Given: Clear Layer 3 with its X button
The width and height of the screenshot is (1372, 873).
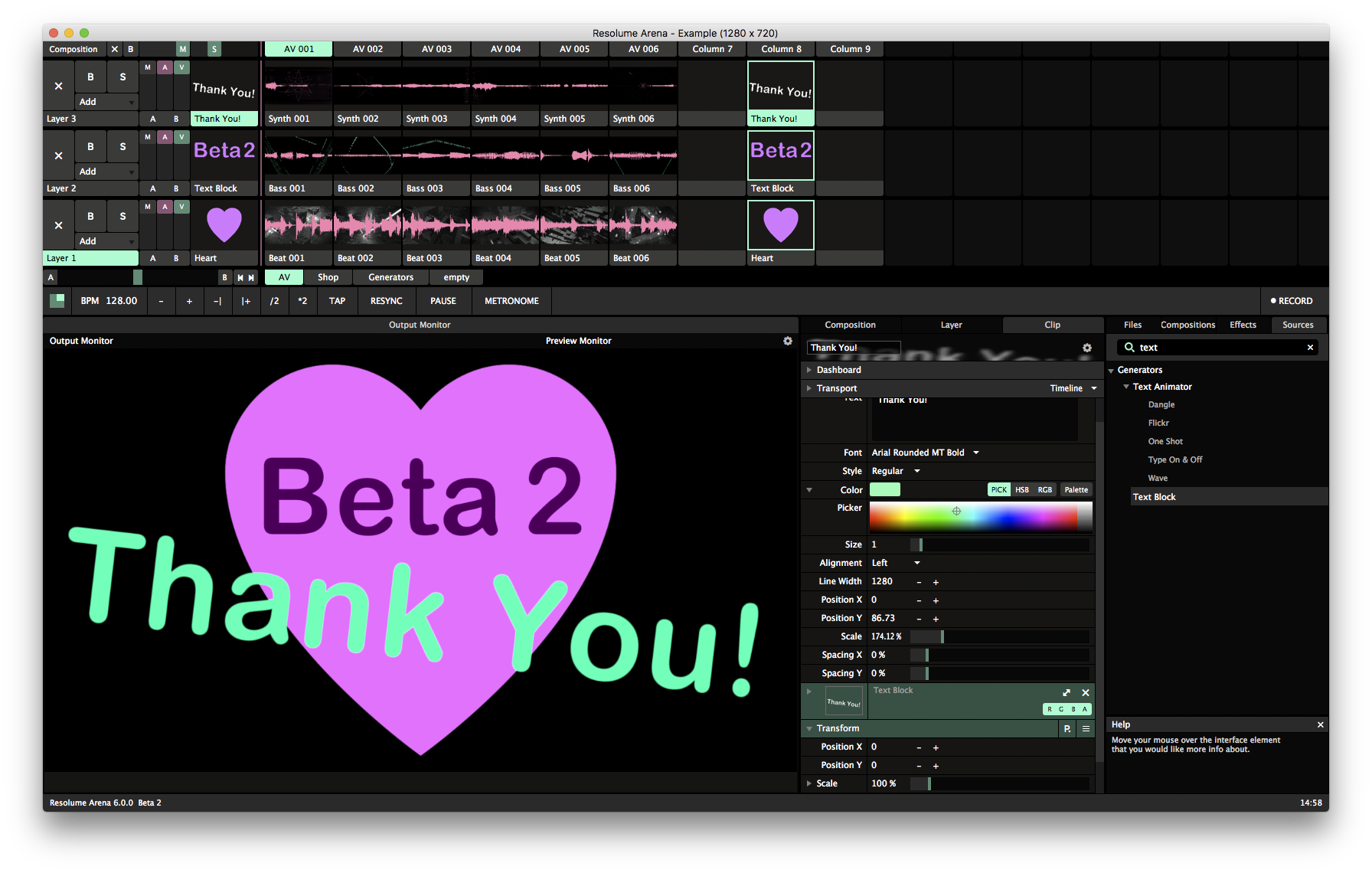Looking at the screenshot, I should coord(58,86).
